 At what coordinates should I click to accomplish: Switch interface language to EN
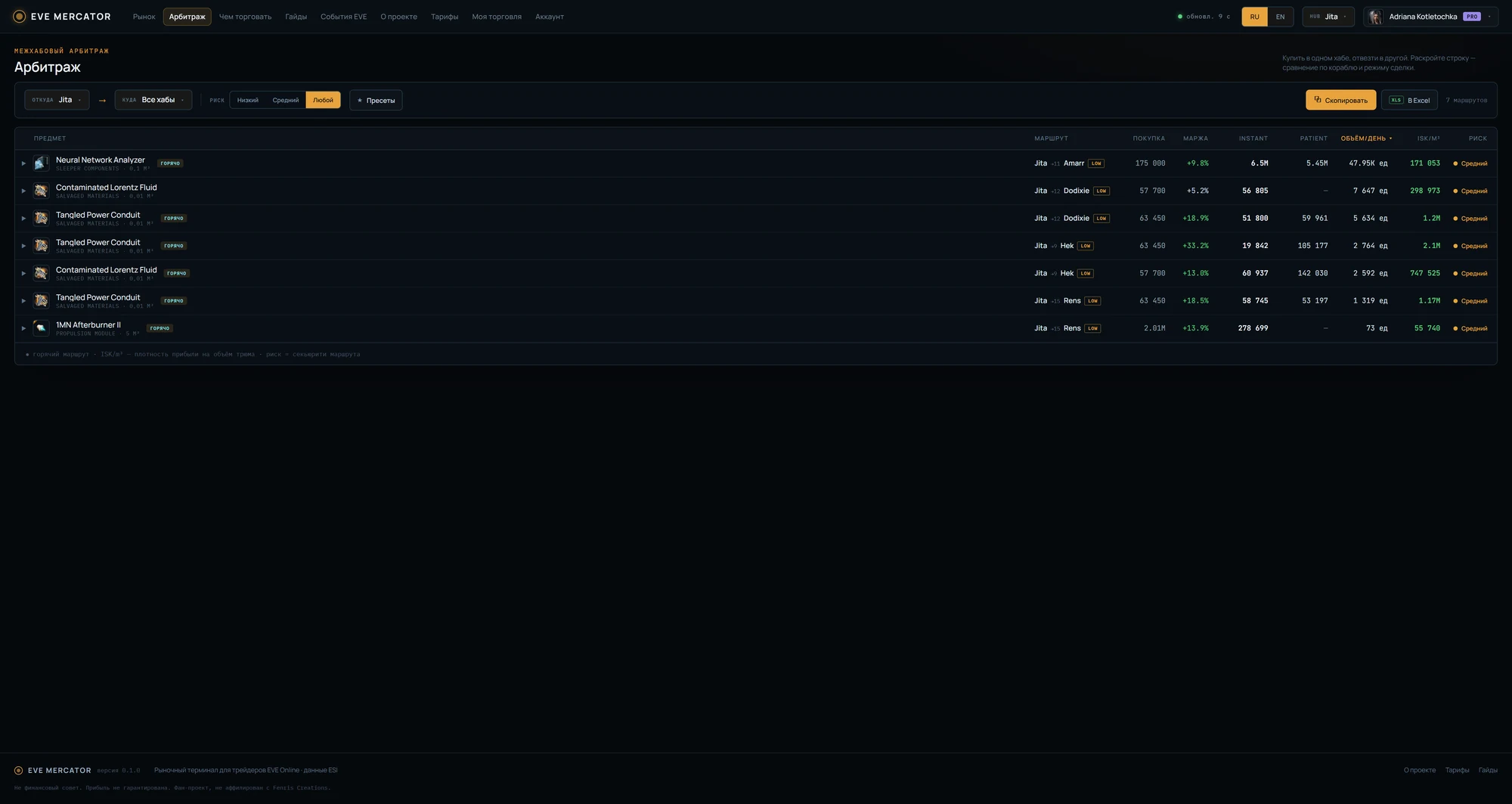click(x=1280, y=17)
